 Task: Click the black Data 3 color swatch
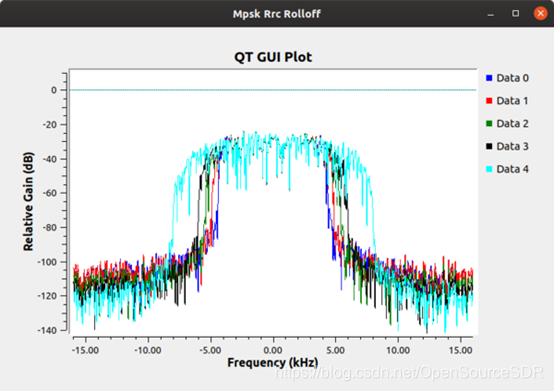pyautogui.click(x=489, y=146)
